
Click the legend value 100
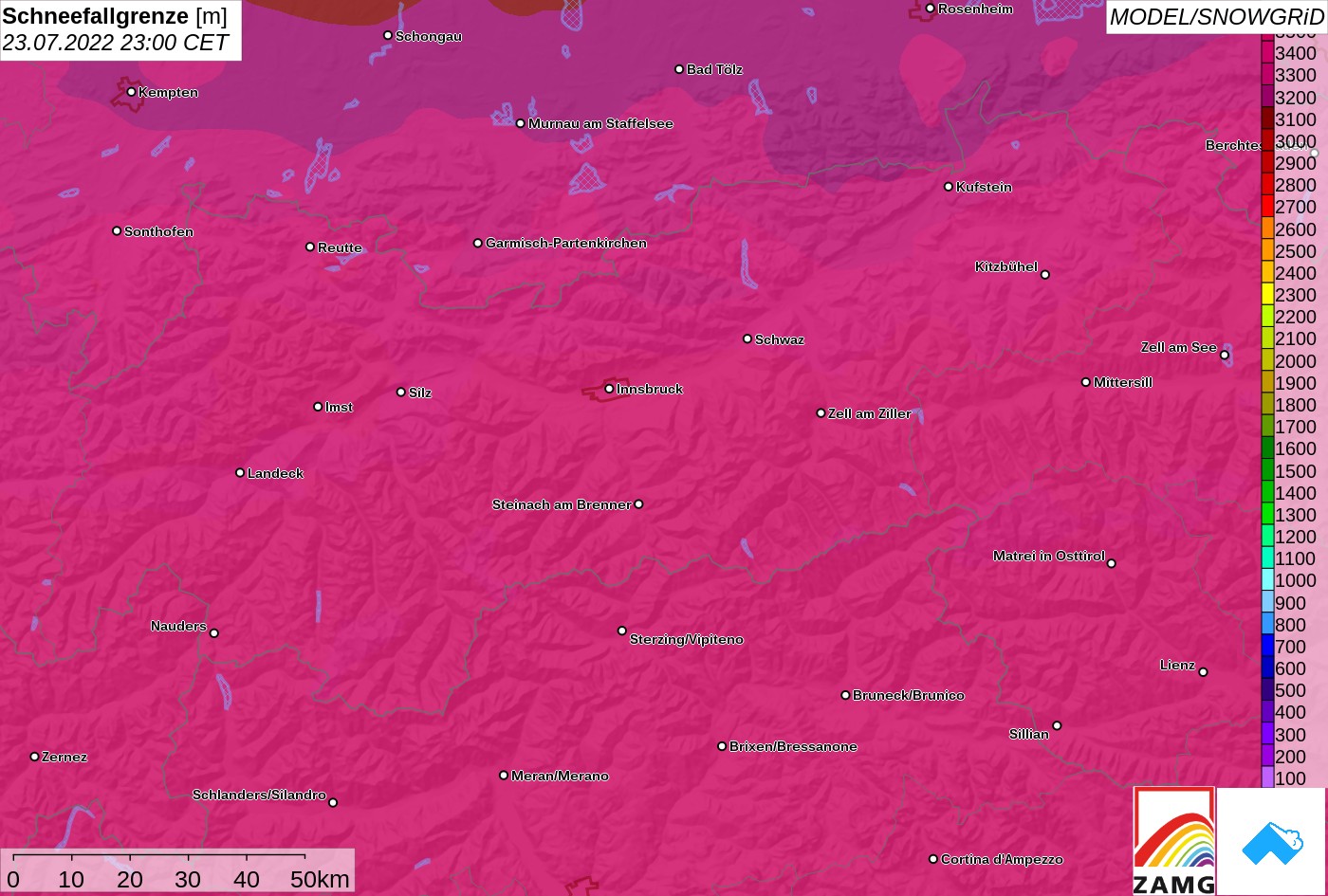click(1291, 778)
